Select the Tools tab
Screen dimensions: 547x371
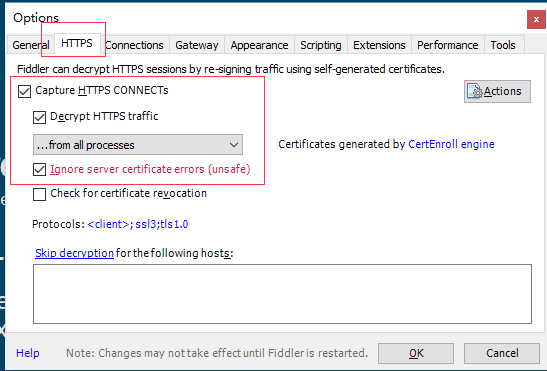503,45
